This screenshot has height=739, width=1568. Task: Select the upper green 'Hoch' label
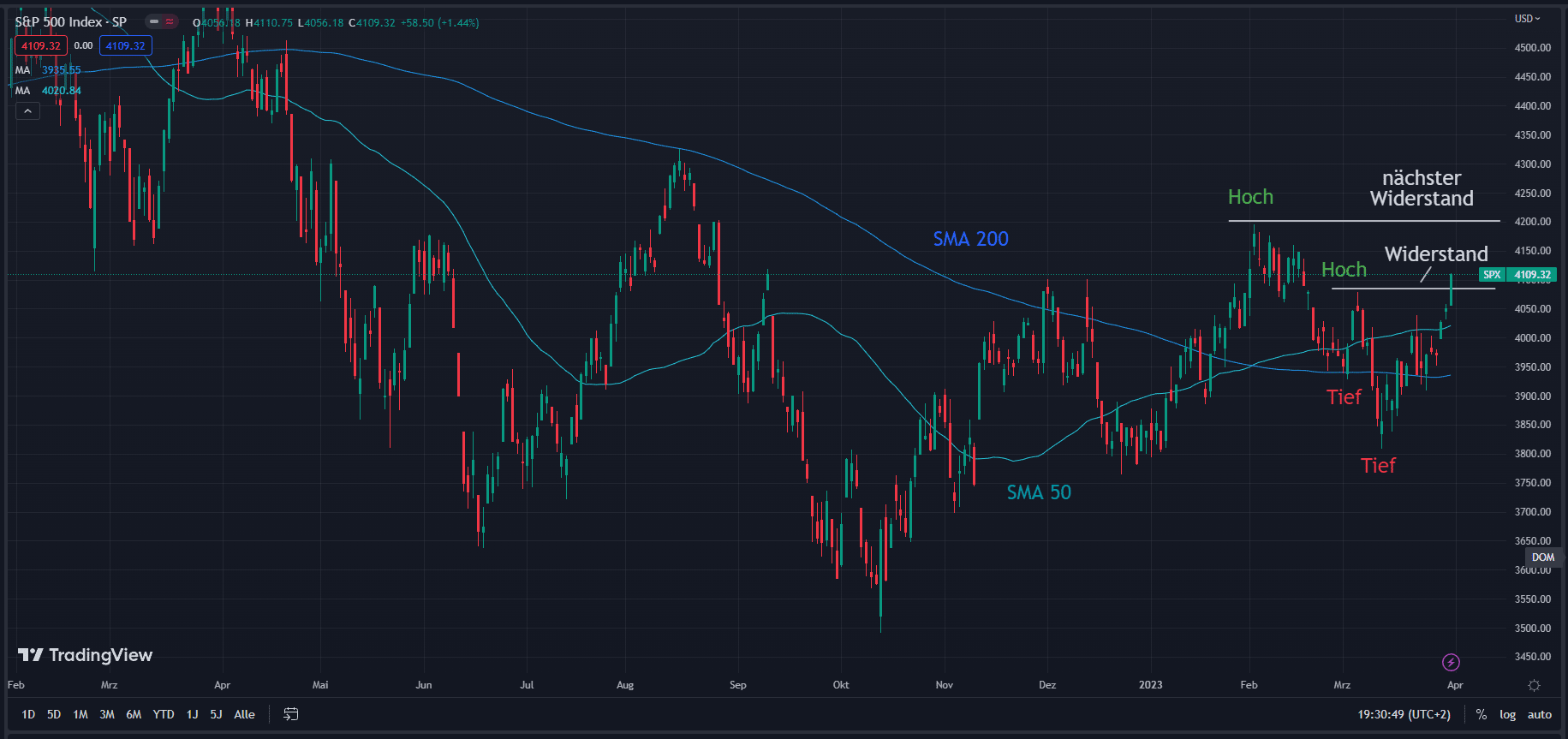click(1250, 197)
